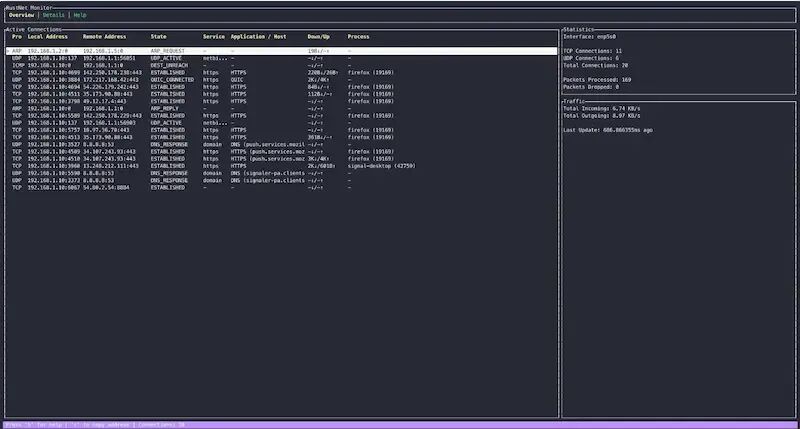Screen dimensions: 800x429
Task: Click the Packets Processed: 169 line
Action: (597, 80)
